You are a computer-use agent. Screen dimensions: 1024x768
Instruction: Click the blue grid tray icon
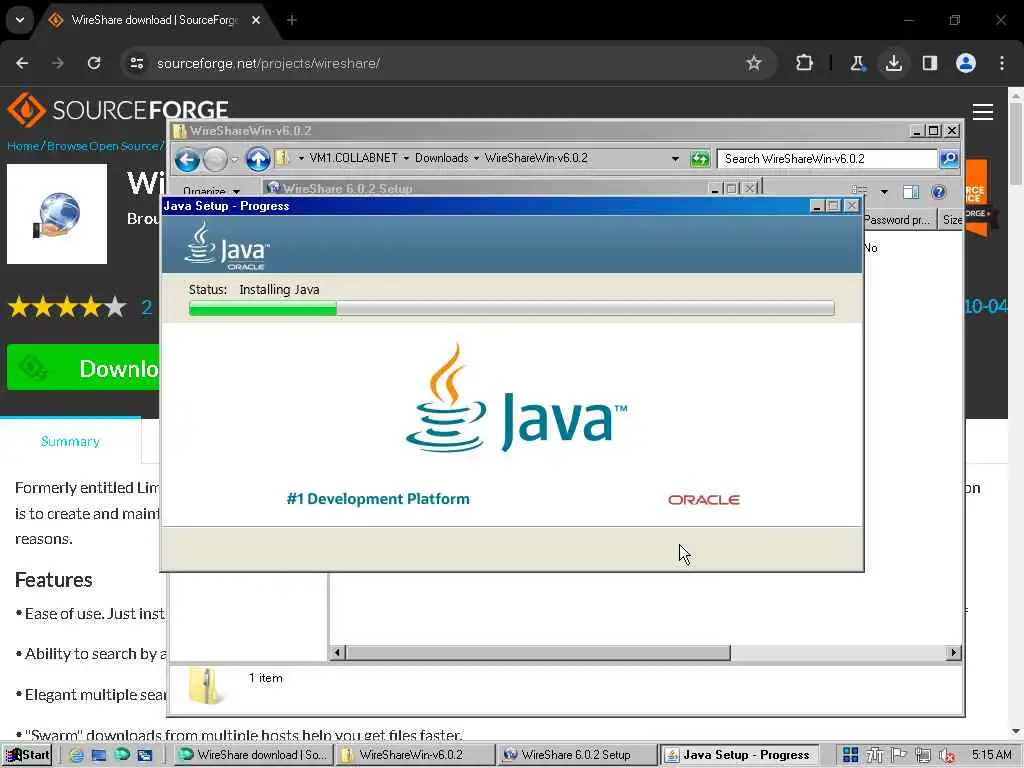[850, 755]
